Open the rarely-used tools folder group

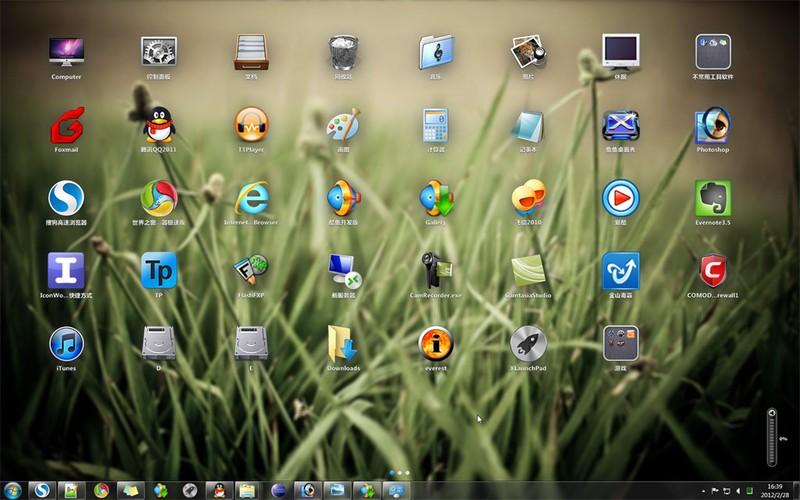point(713,52)
